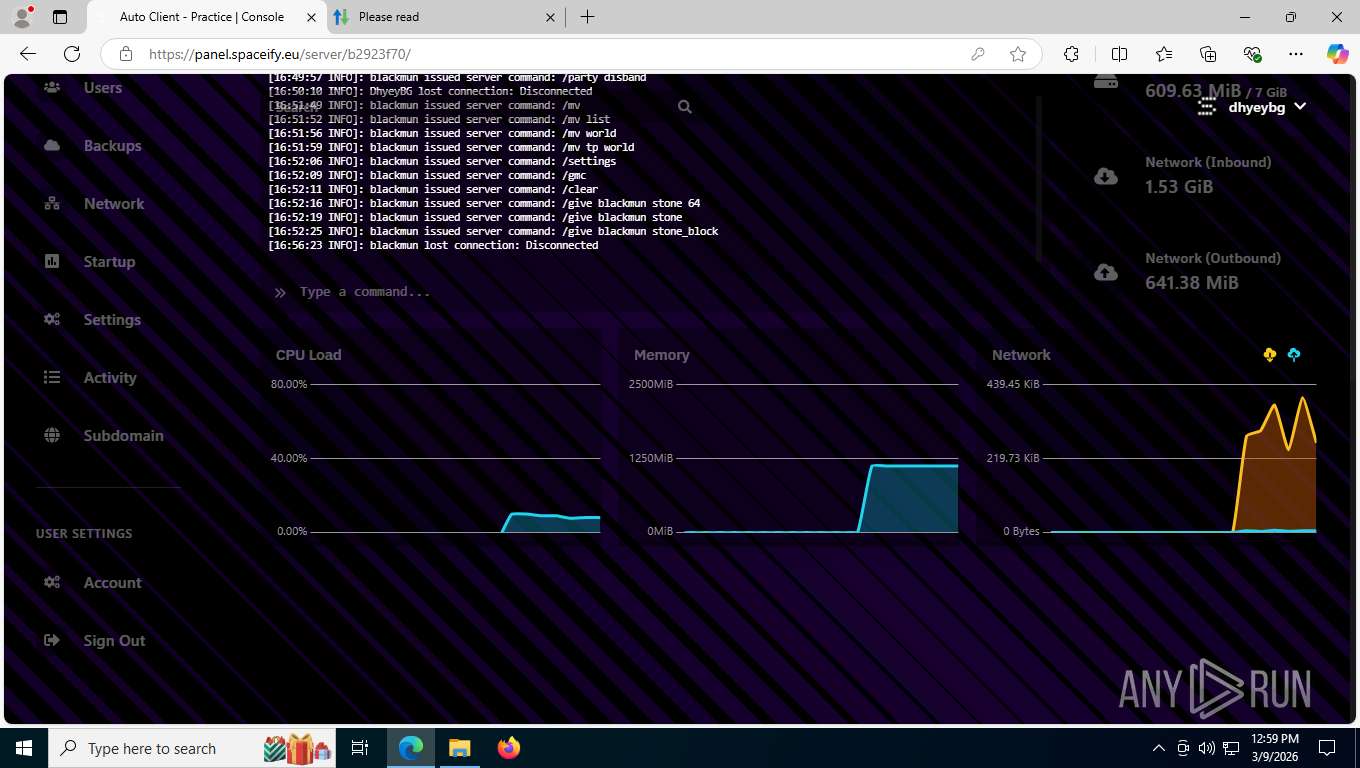Click the address bar URL
Screen dimensions: 1360x768
[x=280, y=54]
